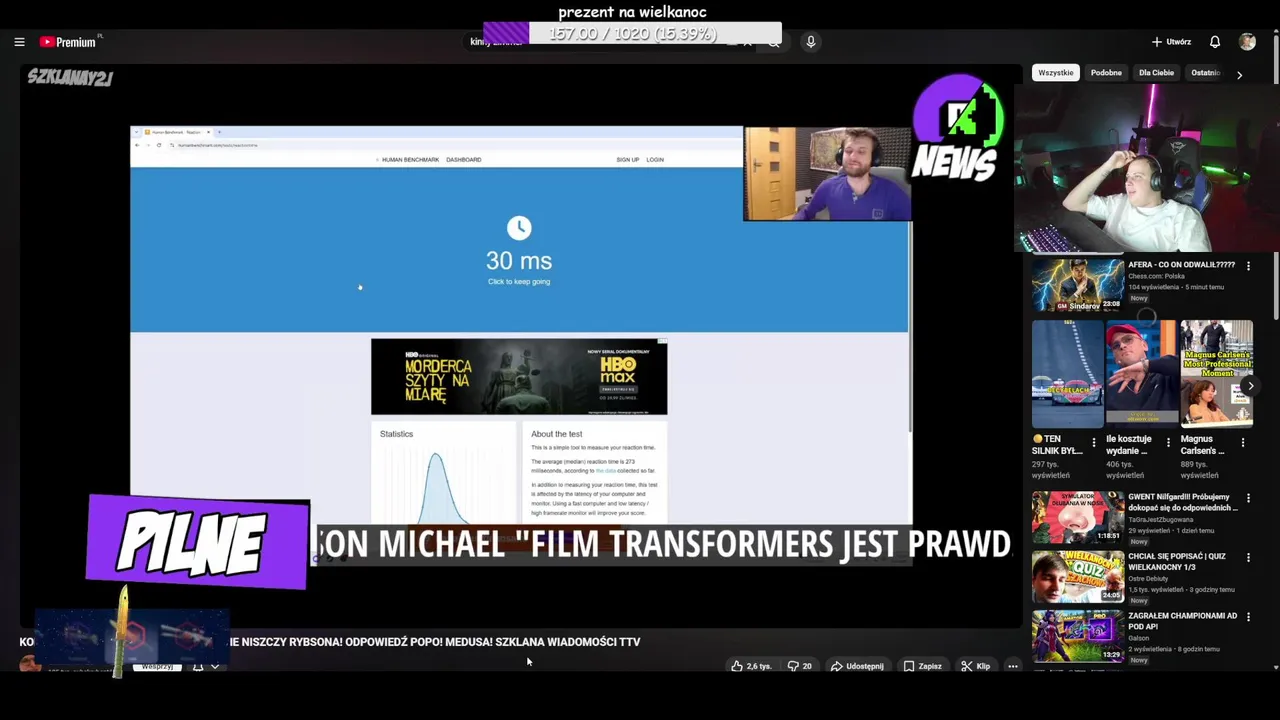Click the Udostępnij share button
Viewport: 1280px width, 720px height.
coord(857,666)
